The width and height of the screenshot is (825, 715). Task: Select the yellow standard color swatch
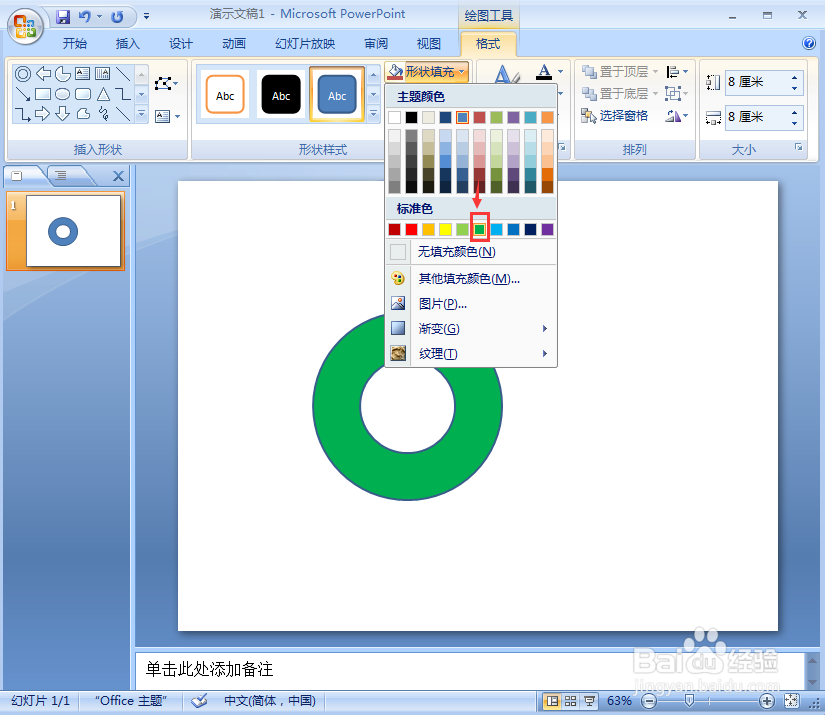446,229
